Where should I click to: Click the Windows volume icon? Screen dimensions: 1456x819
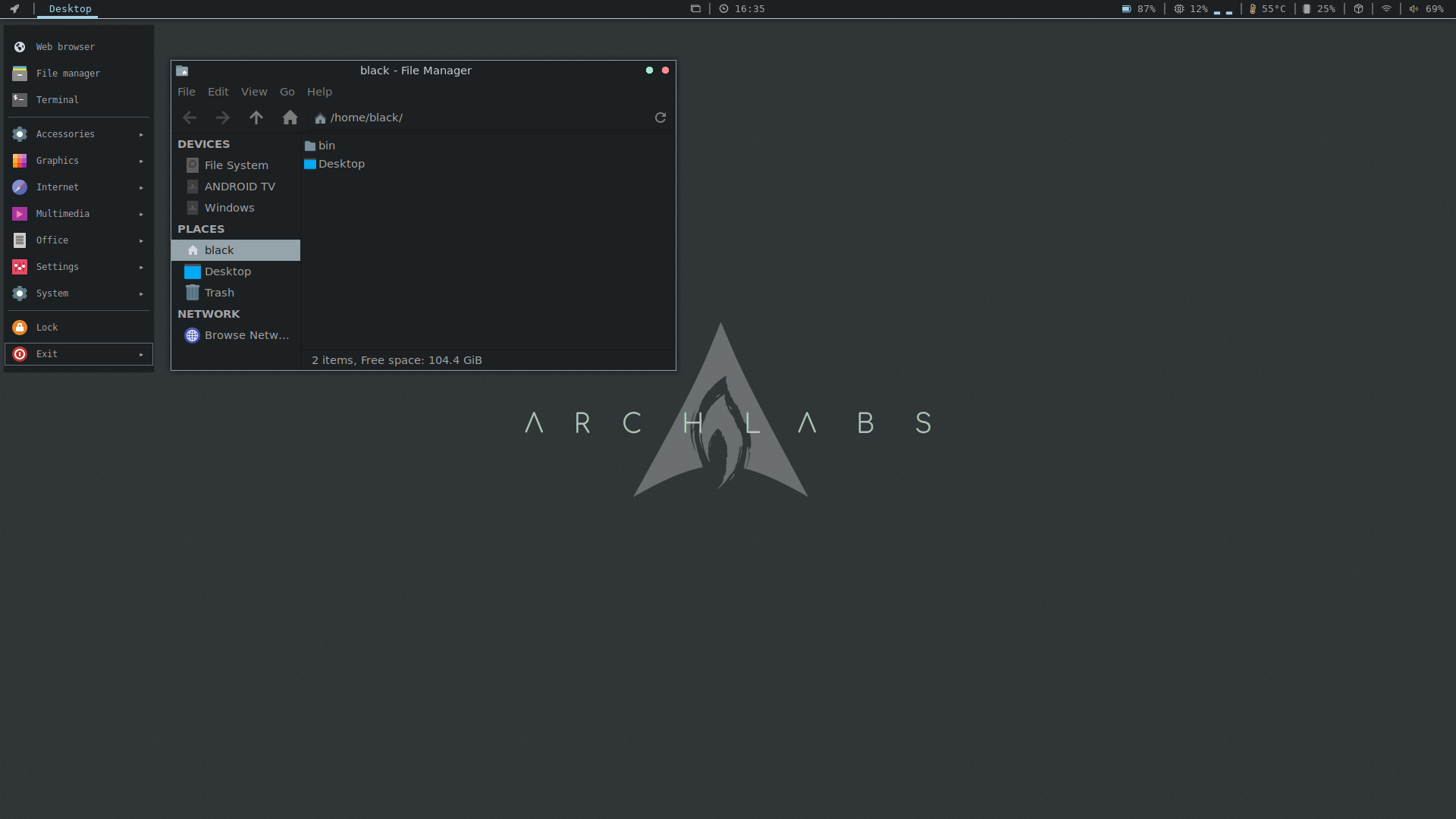[193, 208]
